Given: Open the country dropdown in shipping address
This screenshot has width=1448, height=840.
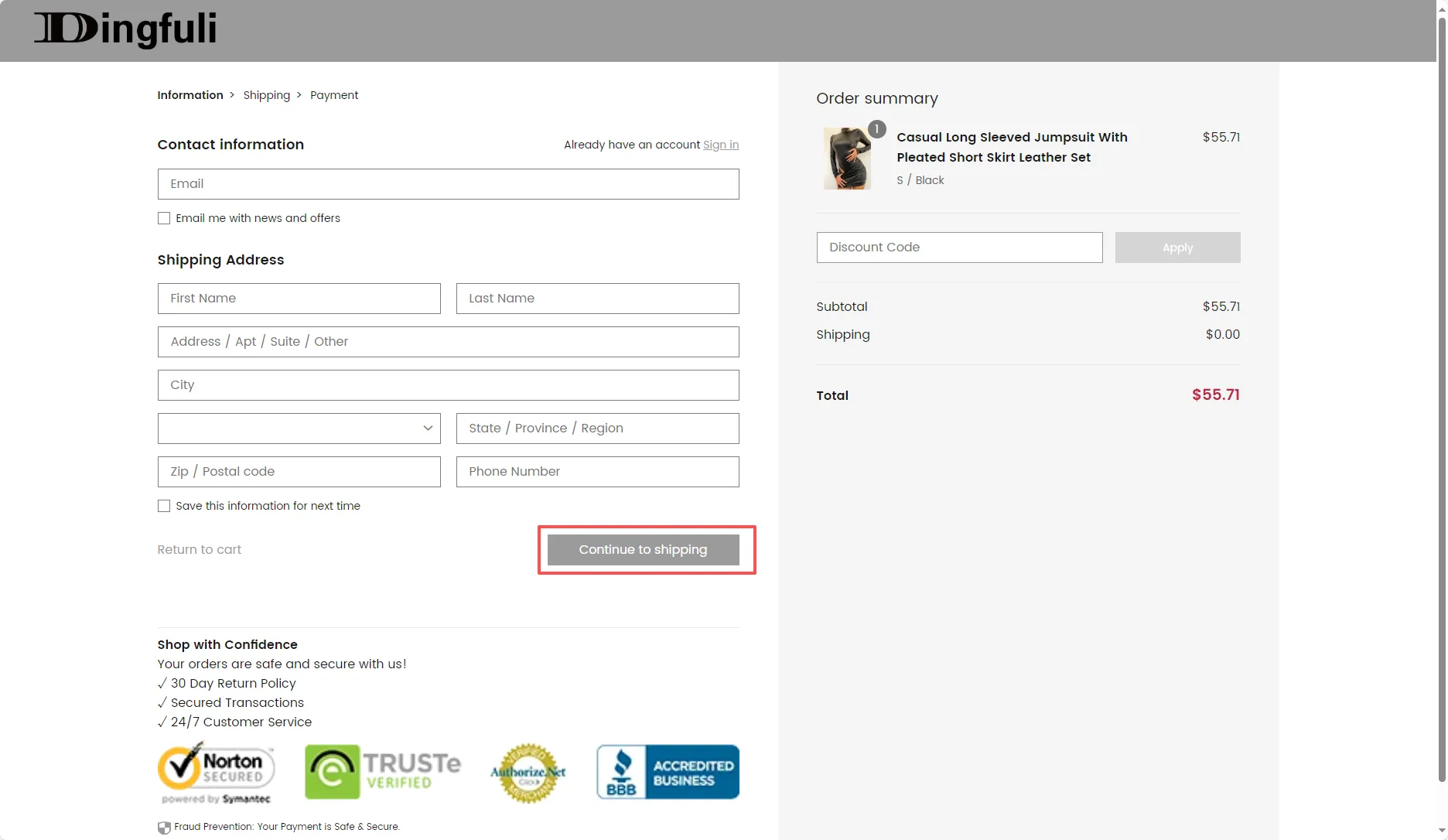Looking at the screenshot, I should (299, 429).
